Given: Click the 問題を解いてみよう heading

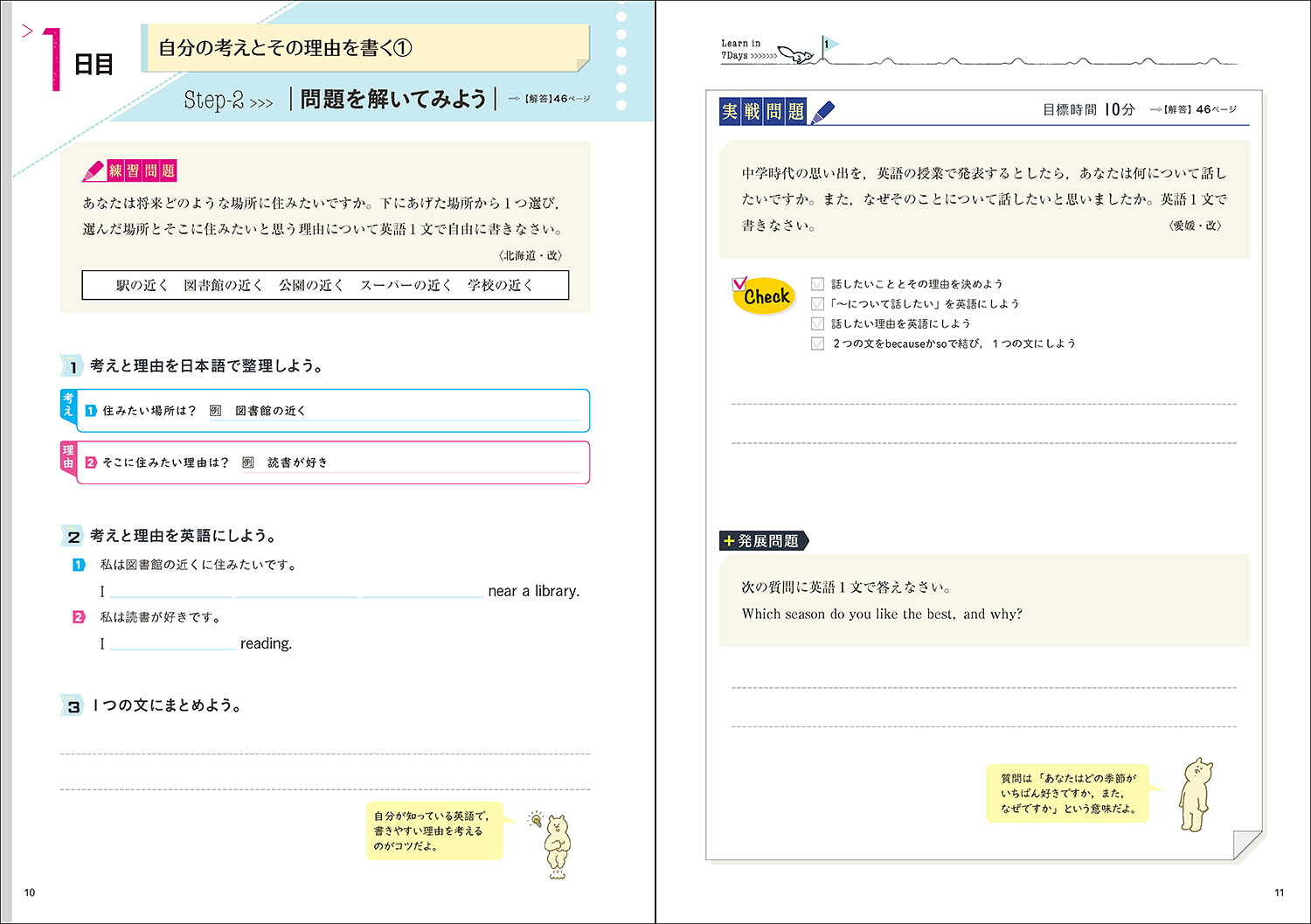Looking at the screenshot, I should coord(393,99).
